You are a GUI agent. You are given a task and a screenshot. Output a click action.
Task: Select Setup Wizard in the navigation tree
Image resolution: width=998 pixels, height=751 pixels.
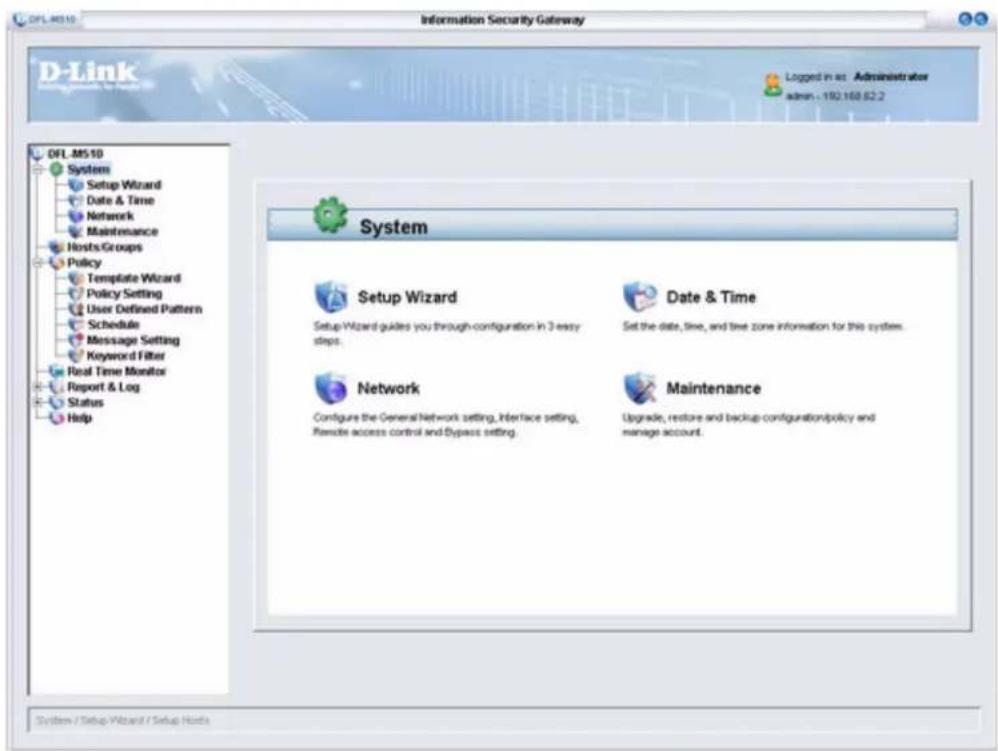(x=124, y=185)
